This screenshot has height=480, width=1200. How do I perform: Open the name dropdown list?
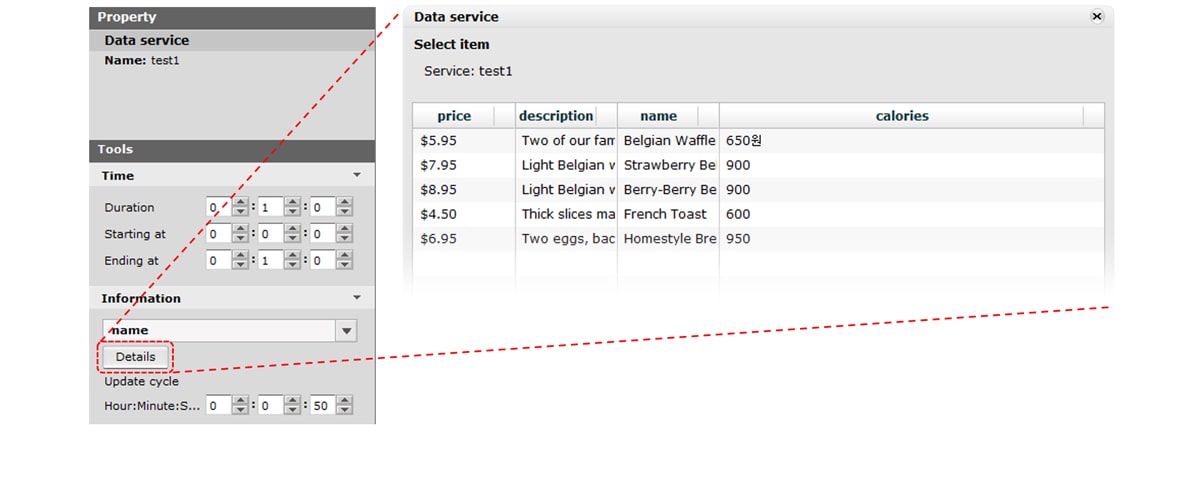point(346,331)
